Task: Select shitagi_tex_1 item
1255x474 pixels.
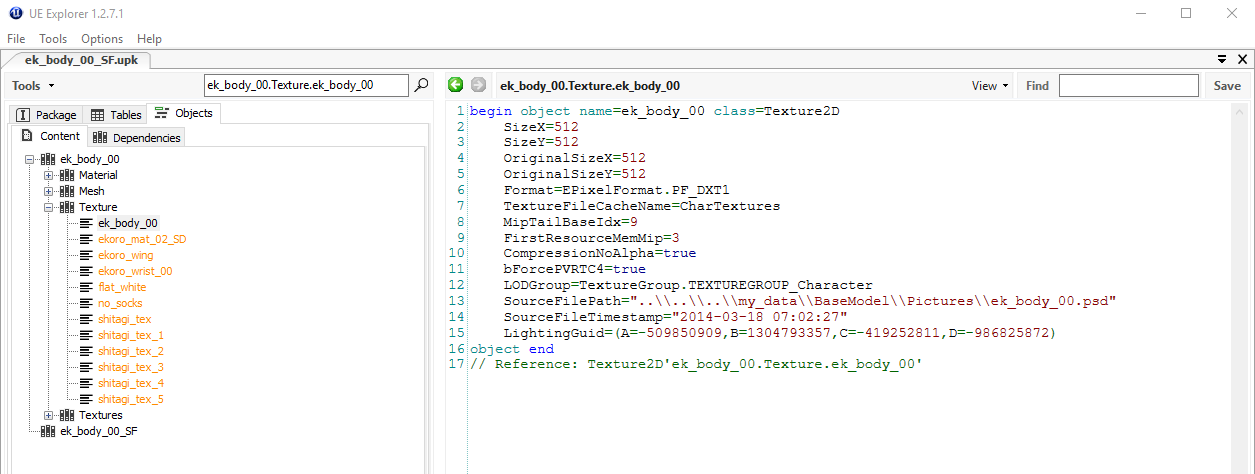Action: [x=130, y=335]
